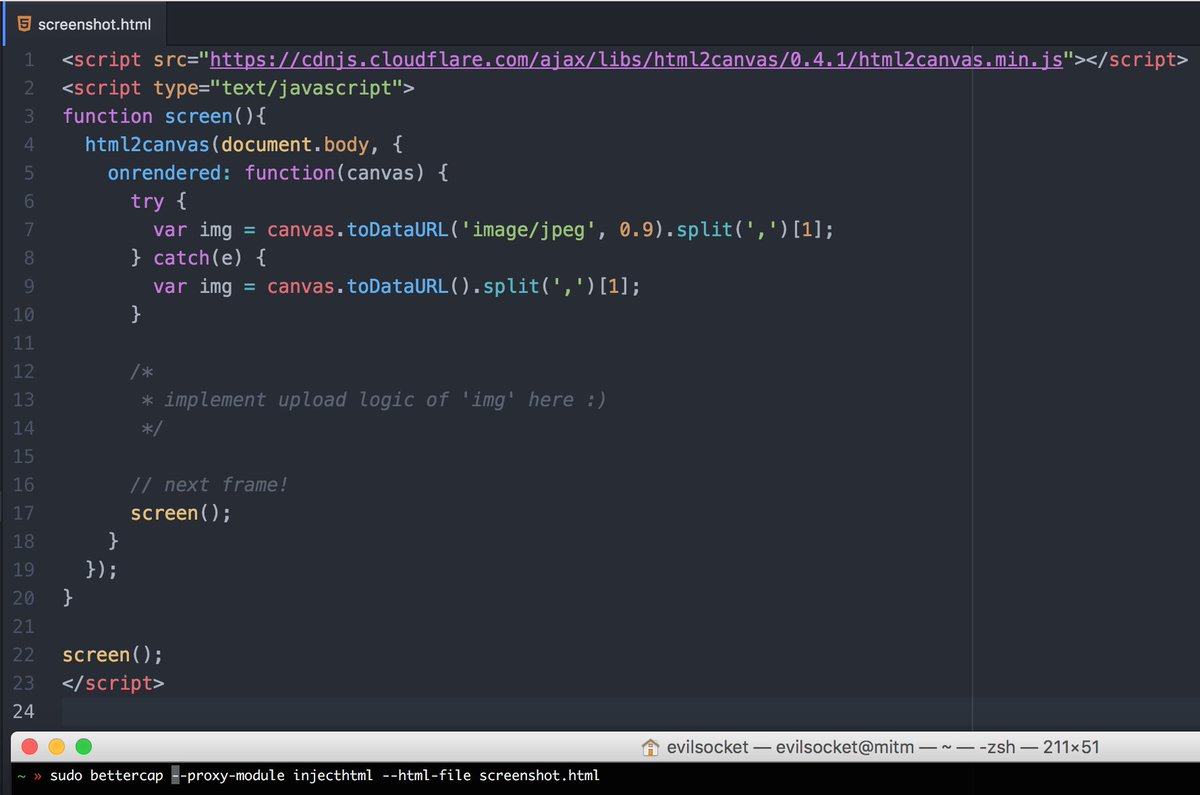
Task: Click the 'try' keyword on line 6
Action: click(x=147, y=201)
